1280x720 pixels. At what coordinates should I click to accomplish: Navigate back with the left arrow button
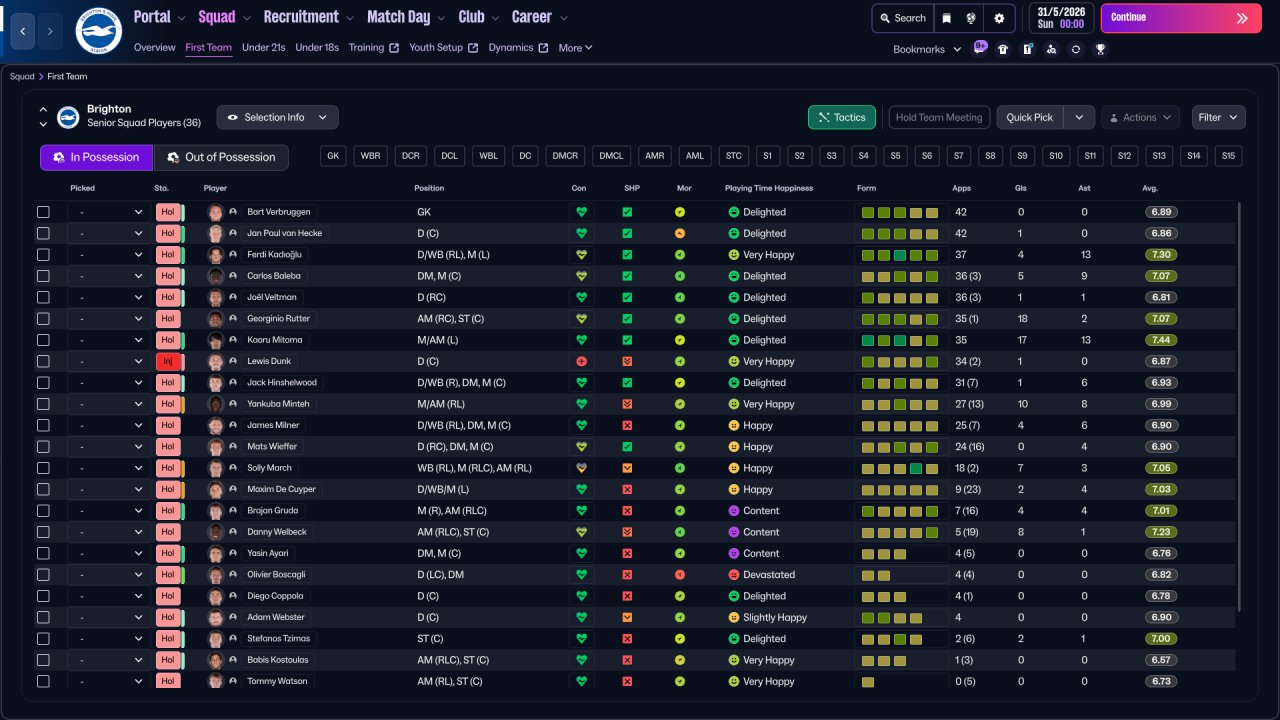(23, 31)
